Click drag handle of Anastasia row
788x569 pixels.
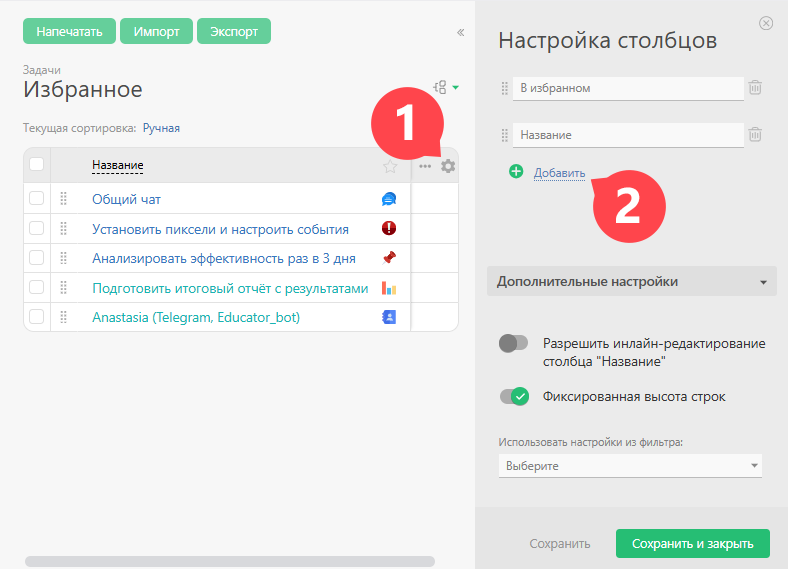point(63,317)
